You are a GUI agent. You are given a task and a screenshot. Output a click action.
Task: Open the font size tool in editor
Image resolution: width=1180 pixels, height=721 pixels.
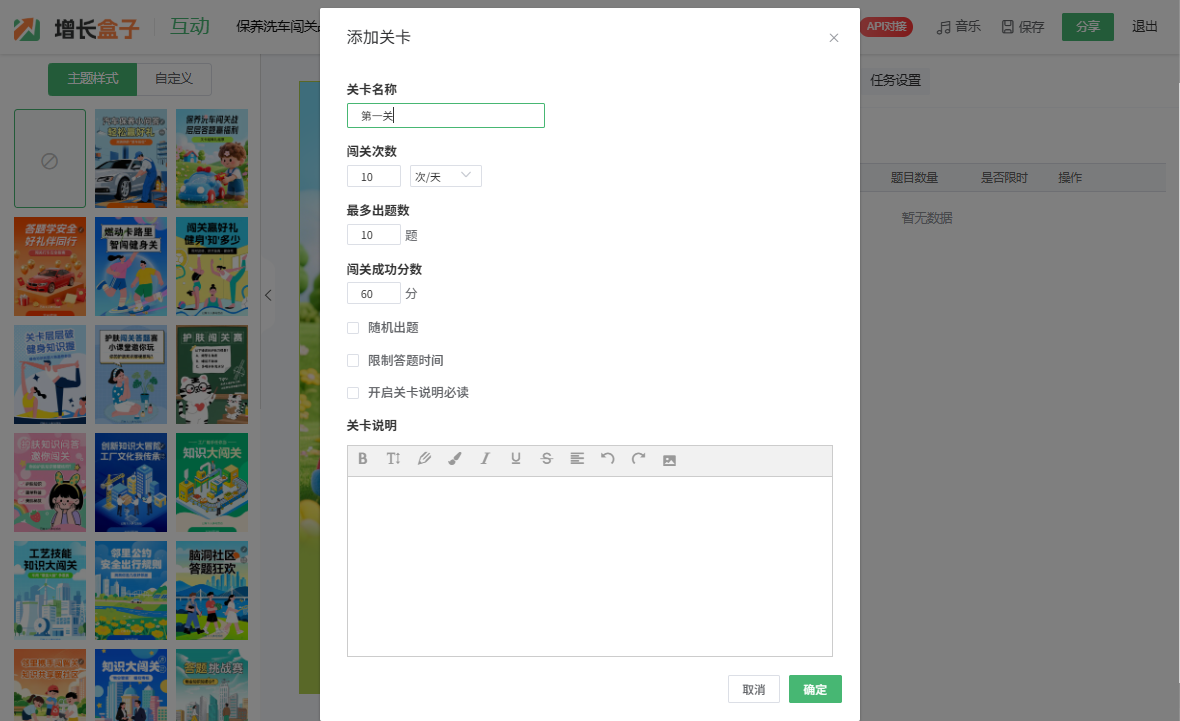coord(393,459)
